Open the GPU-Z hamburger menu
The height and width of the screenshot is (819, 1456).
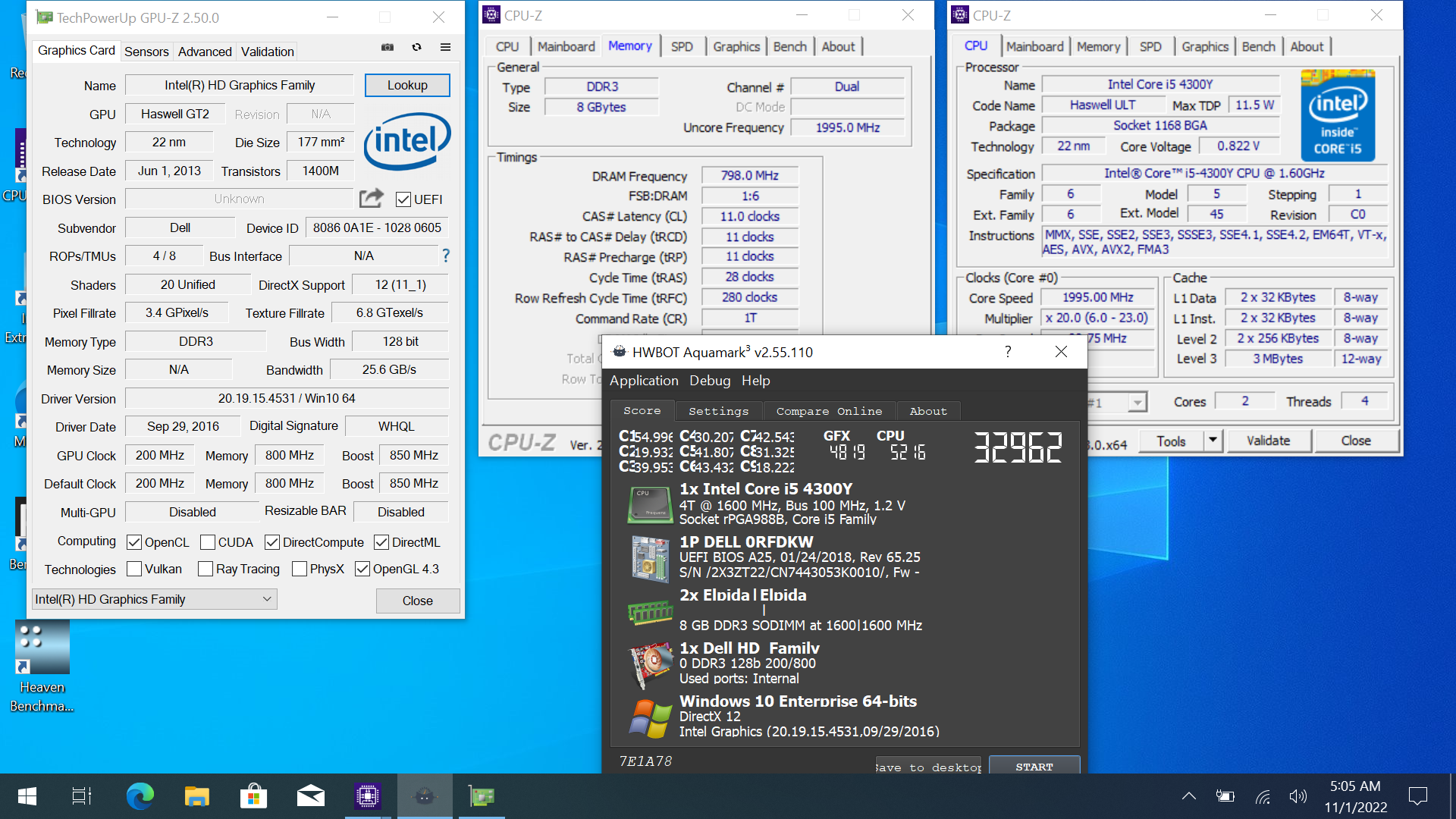(445, 47)
